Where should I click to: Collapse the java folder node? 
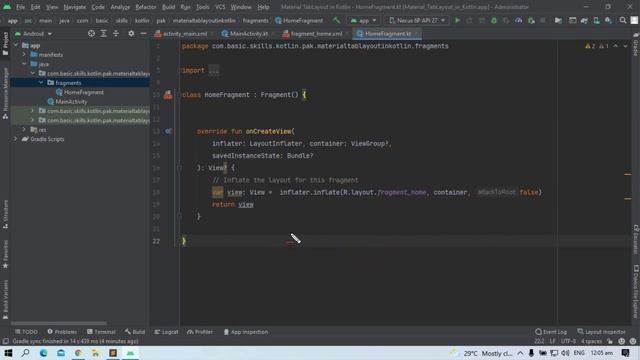[24, 64]
